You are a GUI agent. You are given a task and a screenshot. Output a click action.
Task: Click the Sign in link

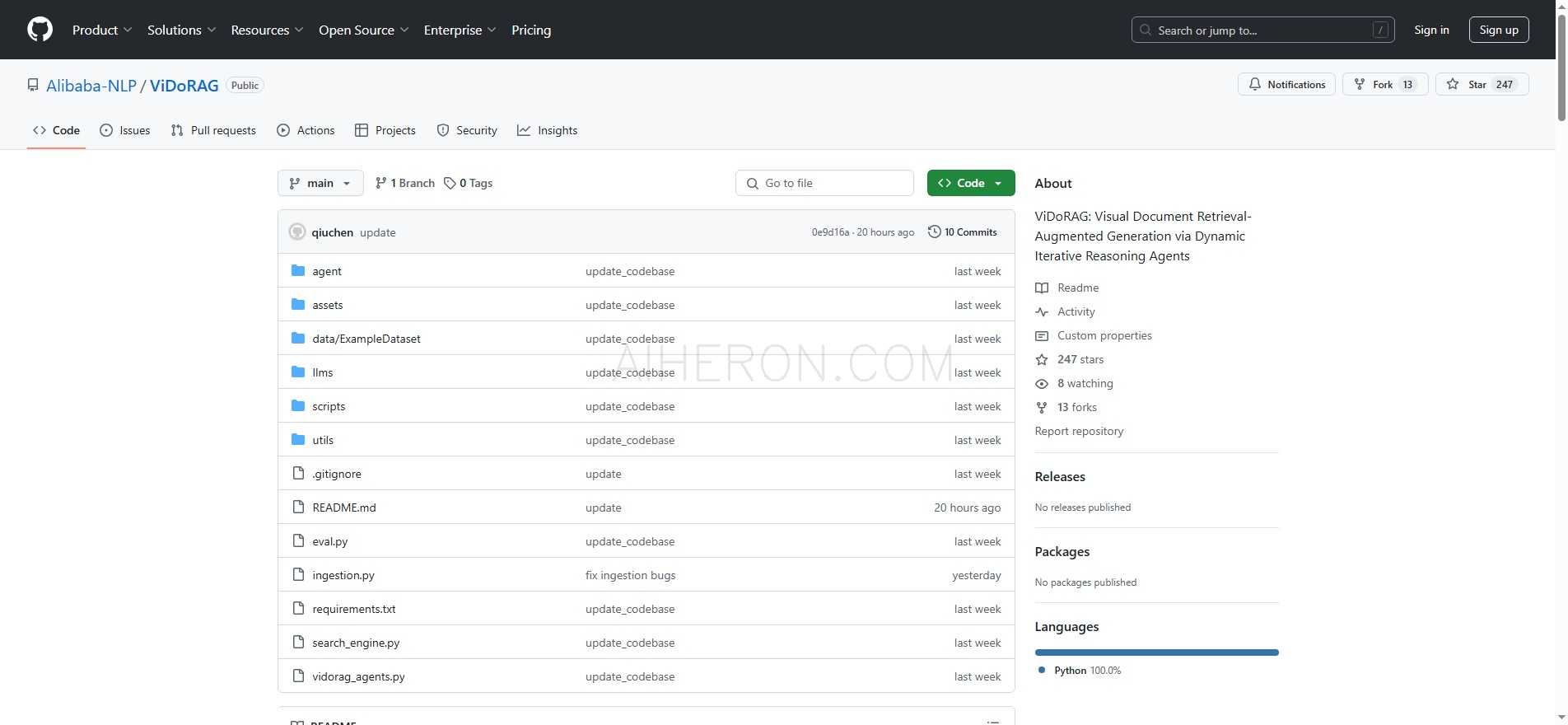coord(1431,30)
